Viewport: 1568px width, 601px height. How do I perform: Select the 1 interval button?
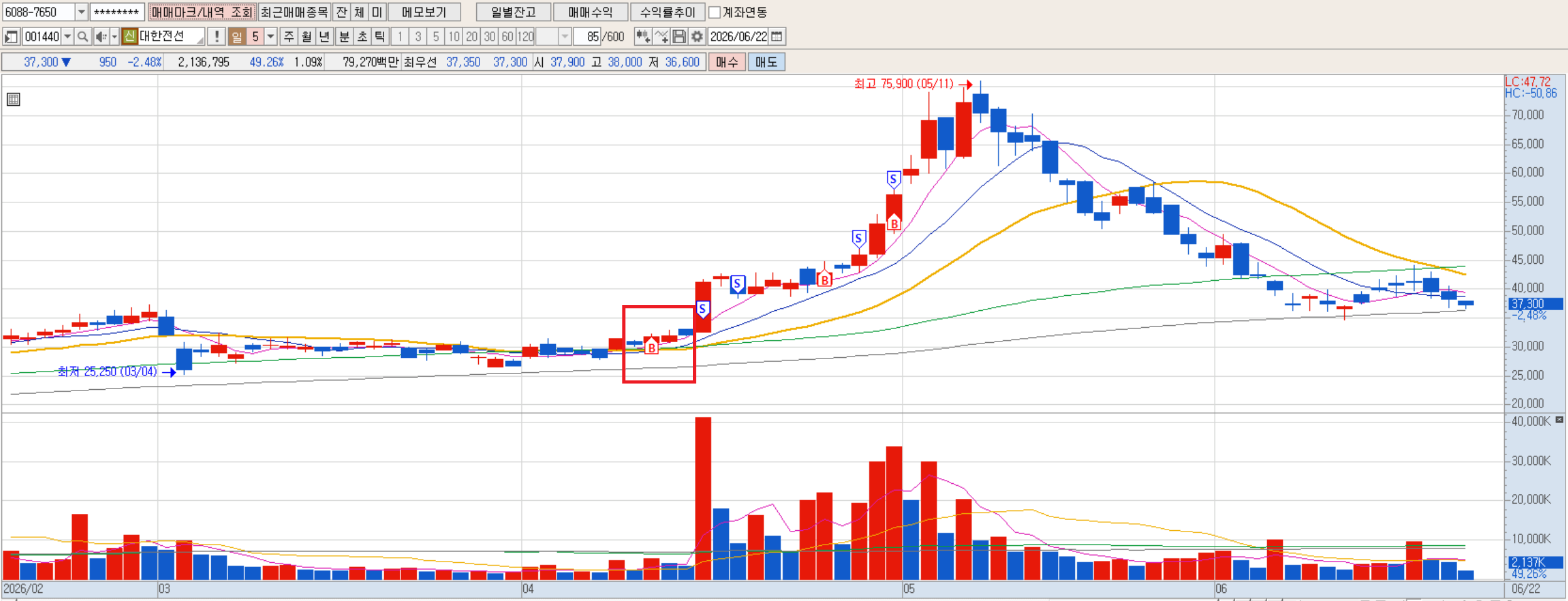(400, 37)
